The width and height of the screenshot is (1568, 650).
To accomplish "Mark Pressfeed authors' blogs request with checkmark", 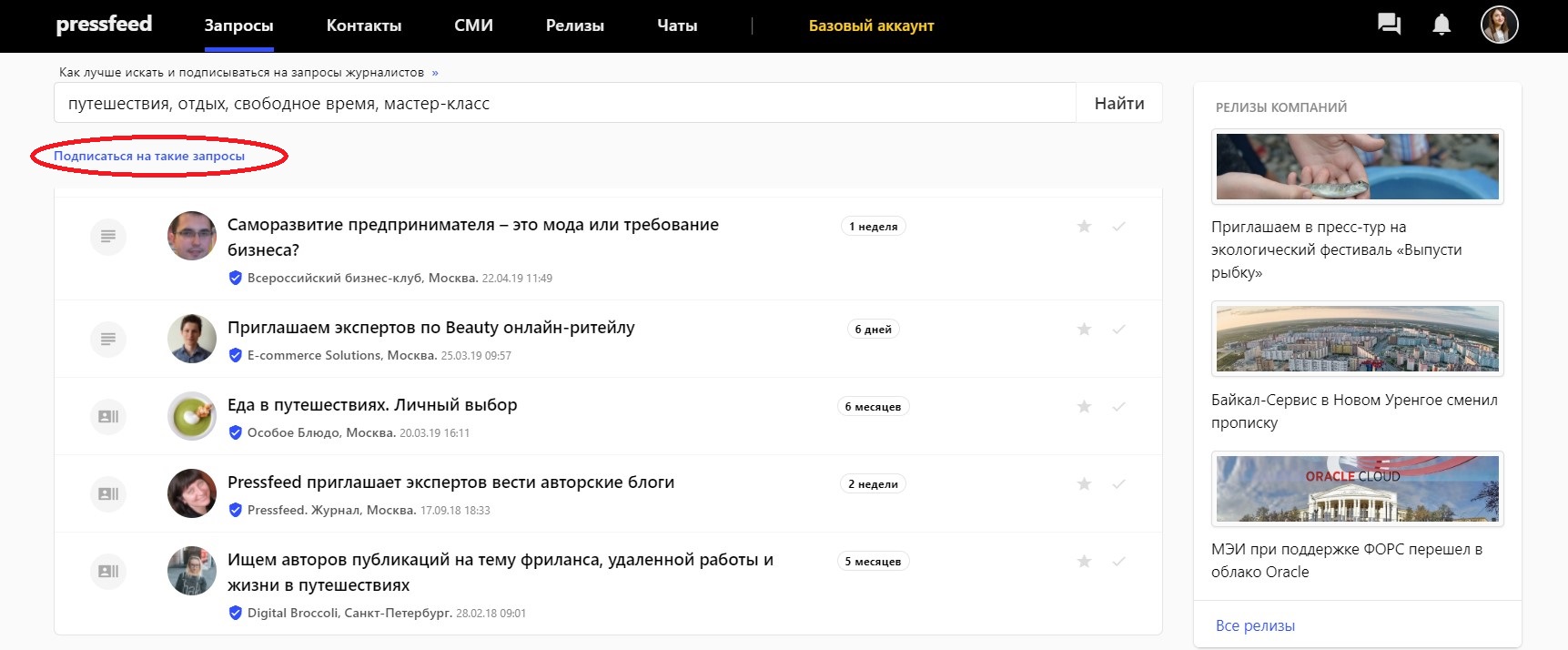I will pos(1118,484).
